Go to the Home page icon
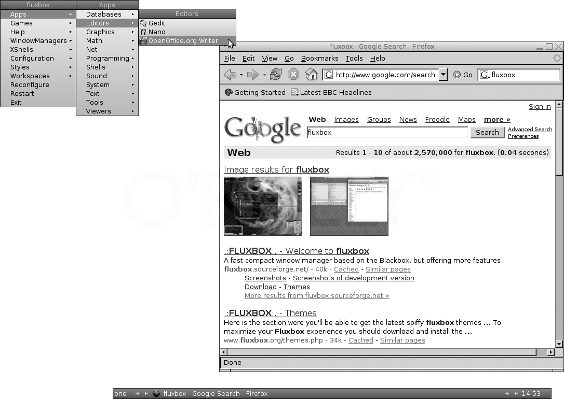The width and height of the screenshot is (564, 399). coord(311,74)
